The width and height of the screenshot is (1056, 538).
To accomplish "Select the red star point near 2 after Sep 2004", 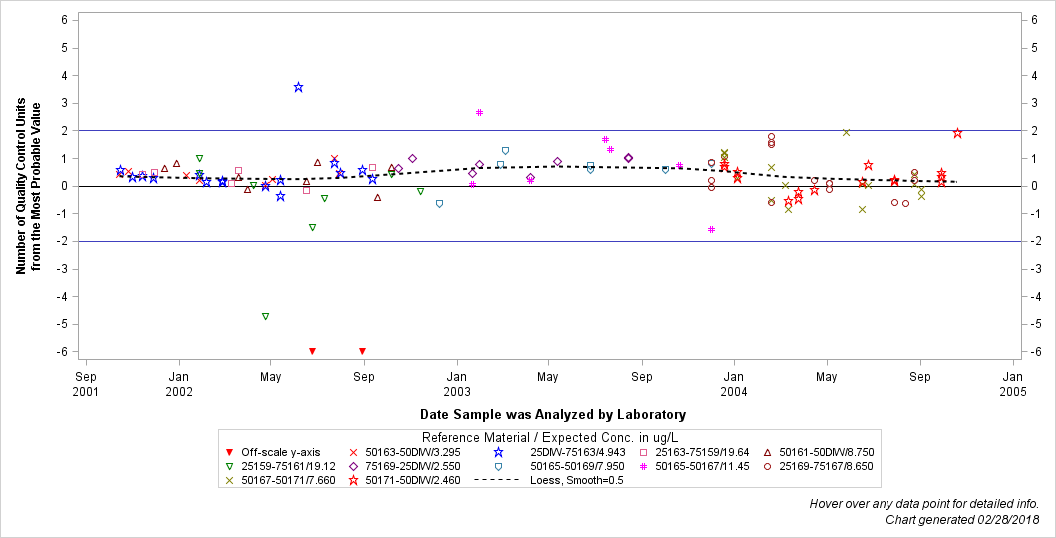I will 958,133.
